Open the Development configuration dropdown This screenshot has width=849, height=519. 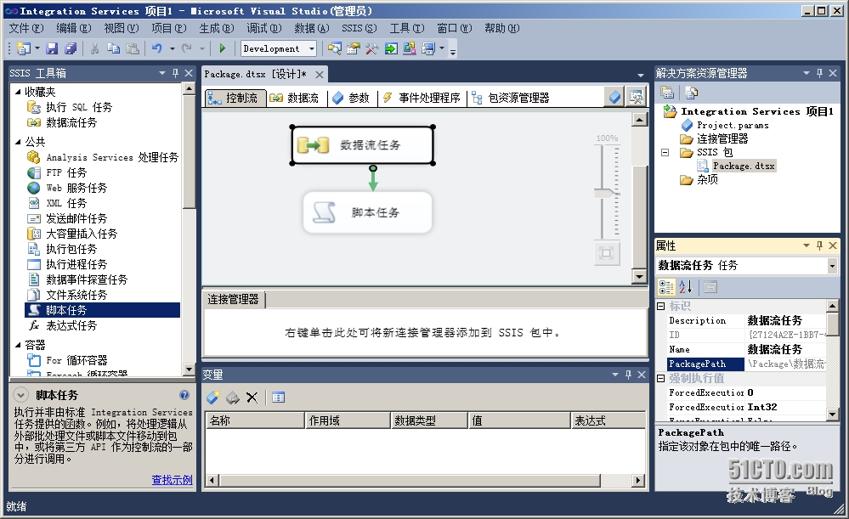[x=311, y=49]
